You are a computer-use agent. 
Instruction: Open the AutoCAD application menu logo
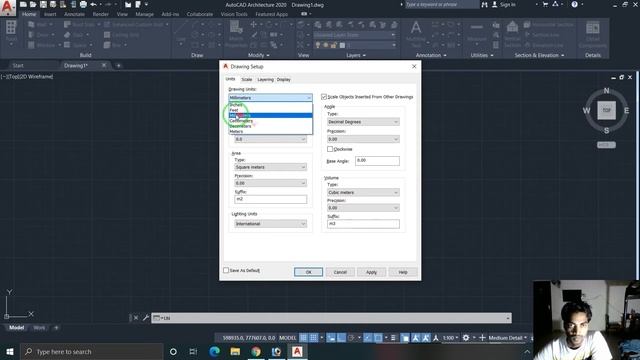(7, 8)
